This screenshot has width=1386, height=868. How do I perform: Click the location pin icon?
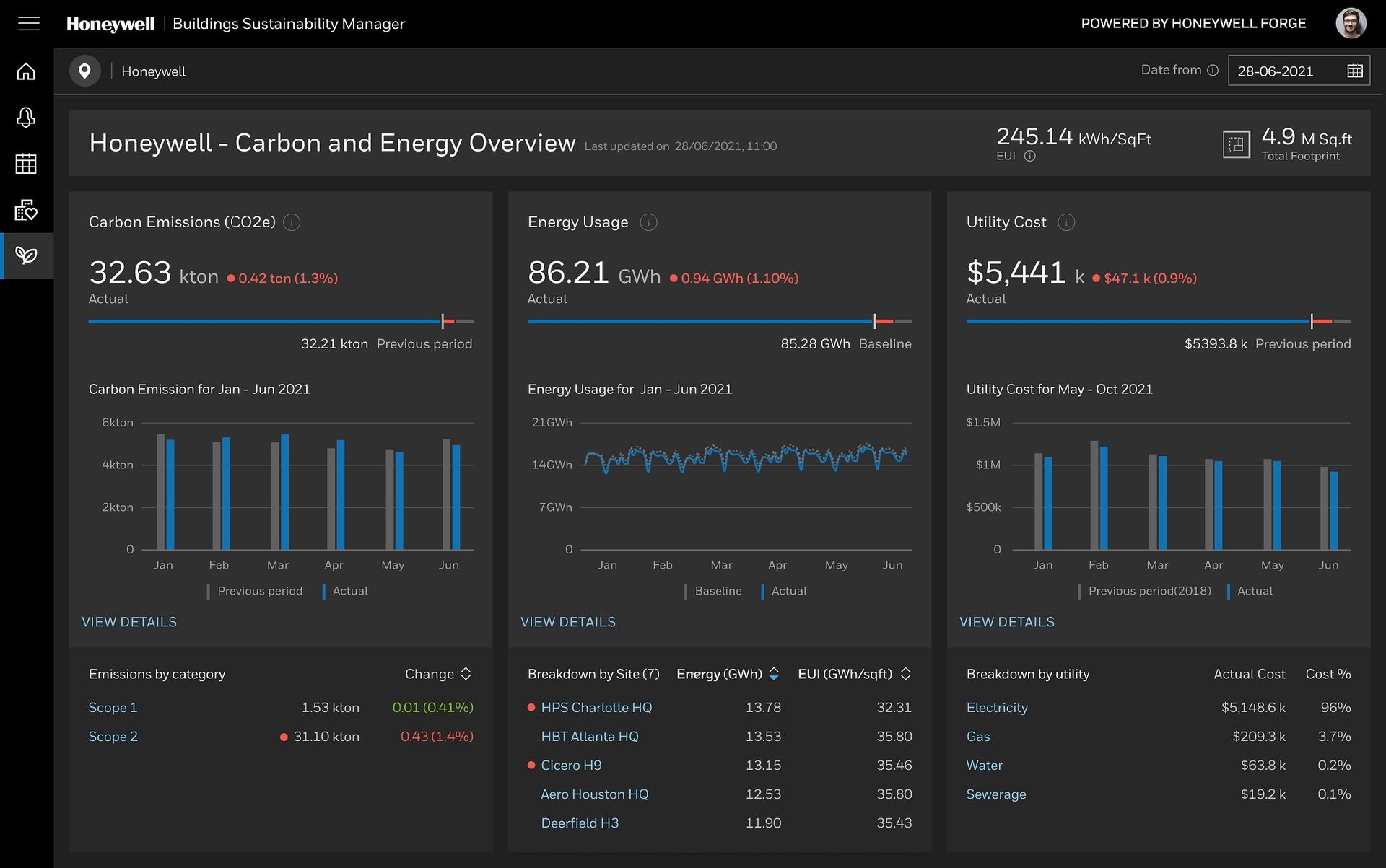click(x=85, y=71)
